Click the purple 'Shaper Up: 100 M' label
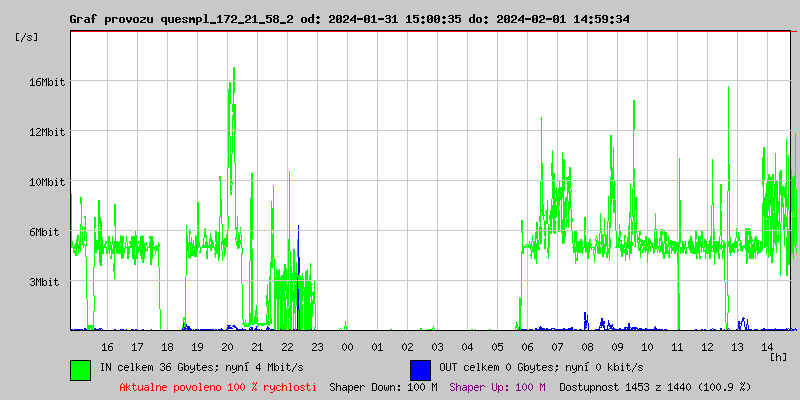 498,387
